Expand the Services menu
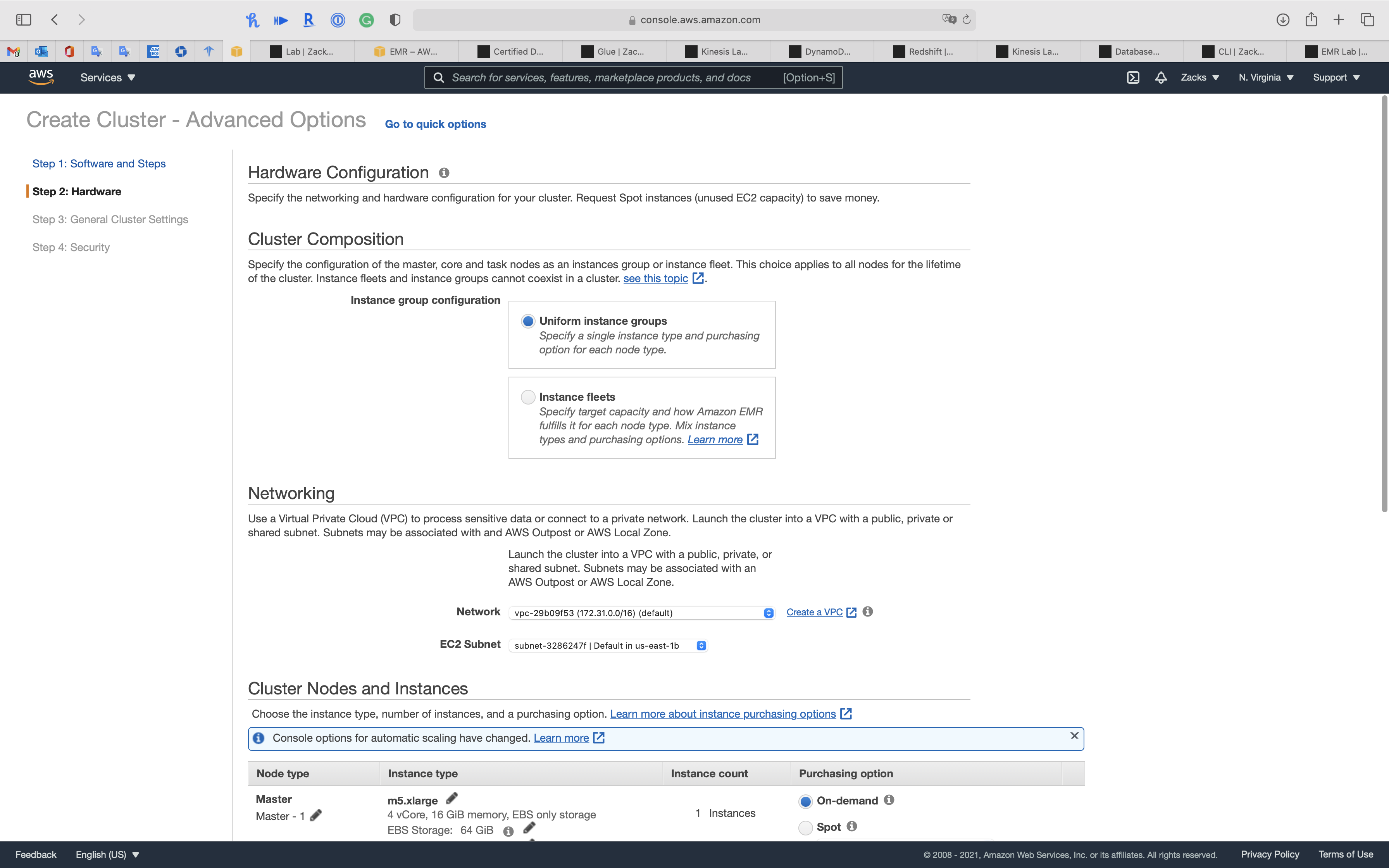 107,77
